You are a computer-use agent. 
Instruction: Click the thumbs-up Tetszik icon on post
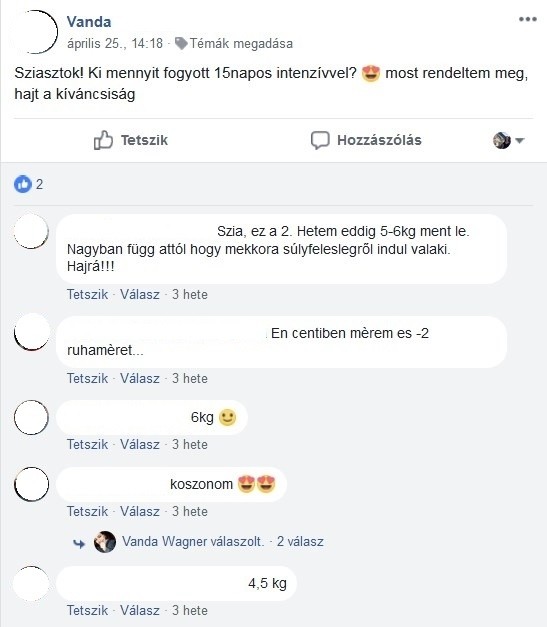[103, 140]
